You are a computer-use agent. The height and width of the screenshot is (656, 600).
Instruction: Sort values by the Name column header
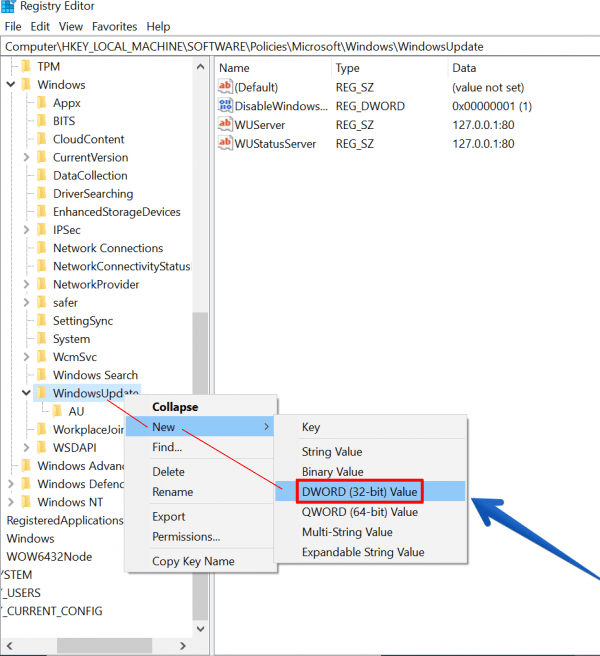[x=274, y=68]
